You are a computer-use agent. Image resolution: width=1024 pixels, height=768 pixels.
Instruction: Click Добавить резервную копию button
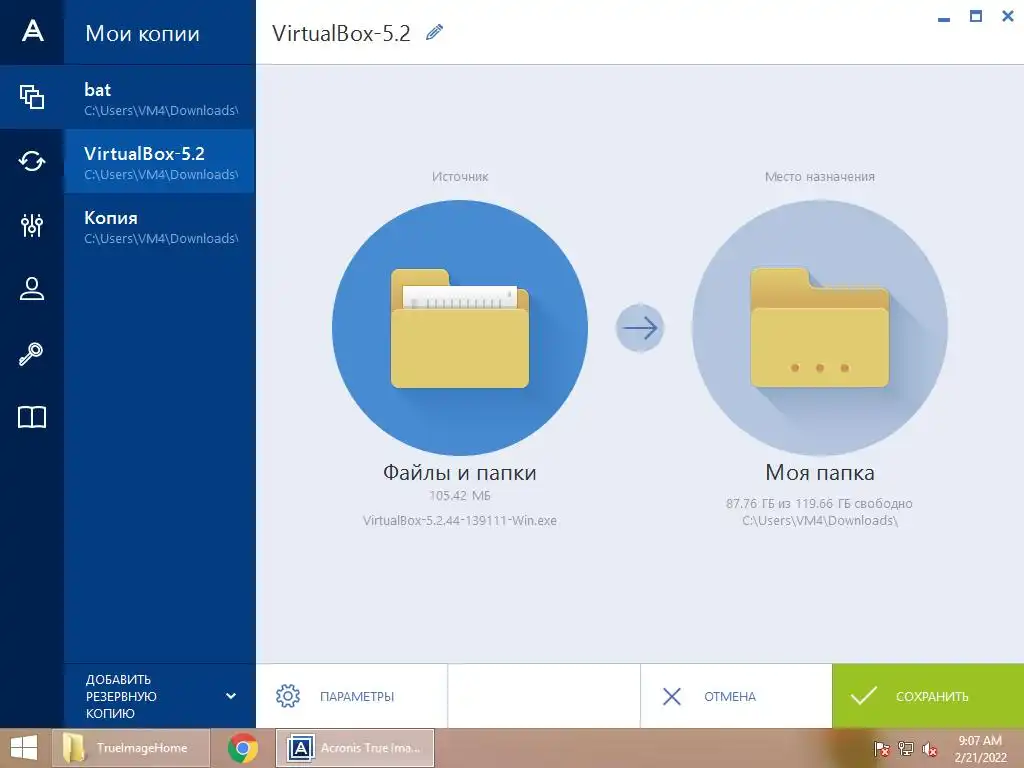pyautogui.click(x=160, y=696)
